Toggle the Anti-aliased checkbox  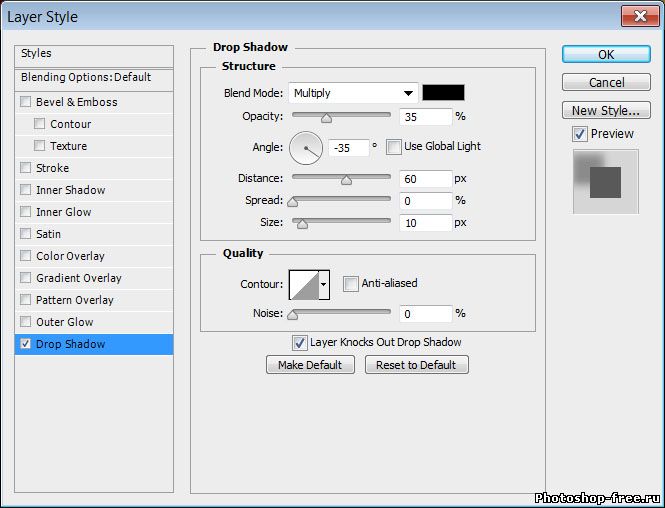(351, 284)
